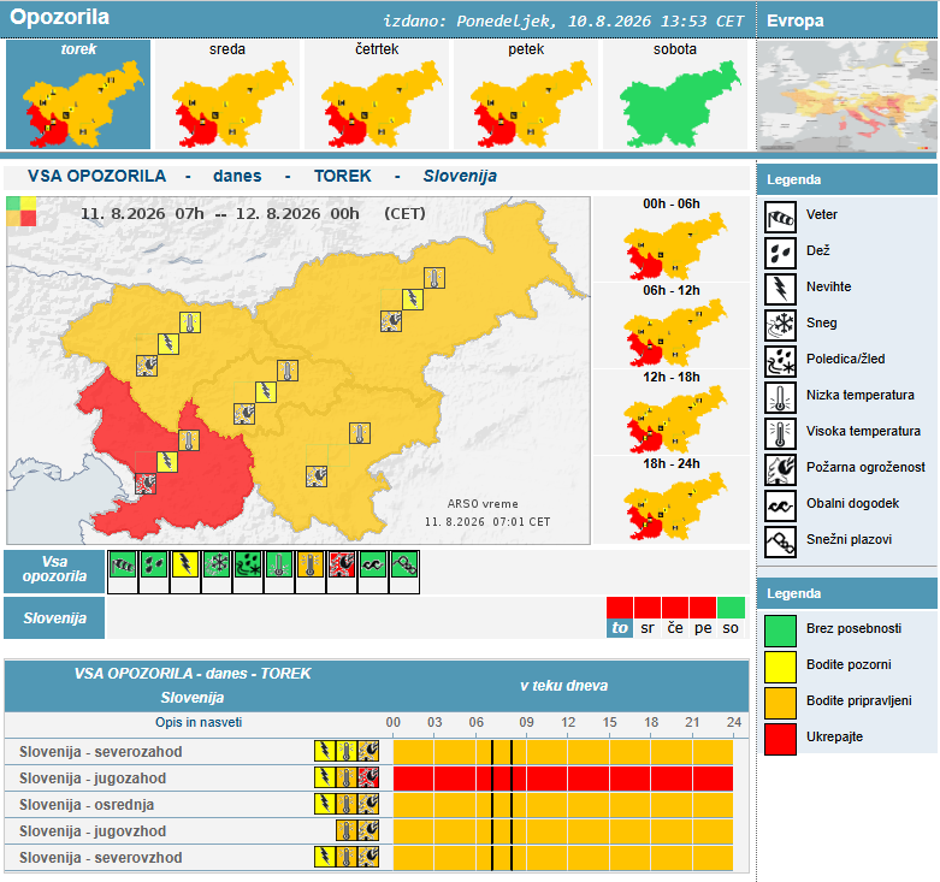Click the four-color square in map corner
Image resolution: width=940 pixels, height=882 pixels.
[21, 211]
